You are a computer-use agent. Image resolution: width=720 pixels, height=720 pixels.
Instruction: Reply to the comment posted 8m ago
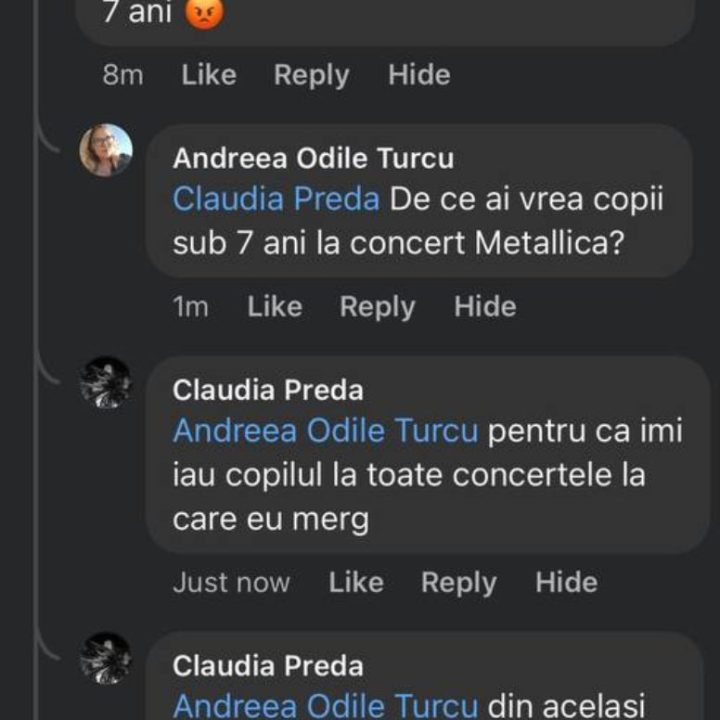(312, 75)
